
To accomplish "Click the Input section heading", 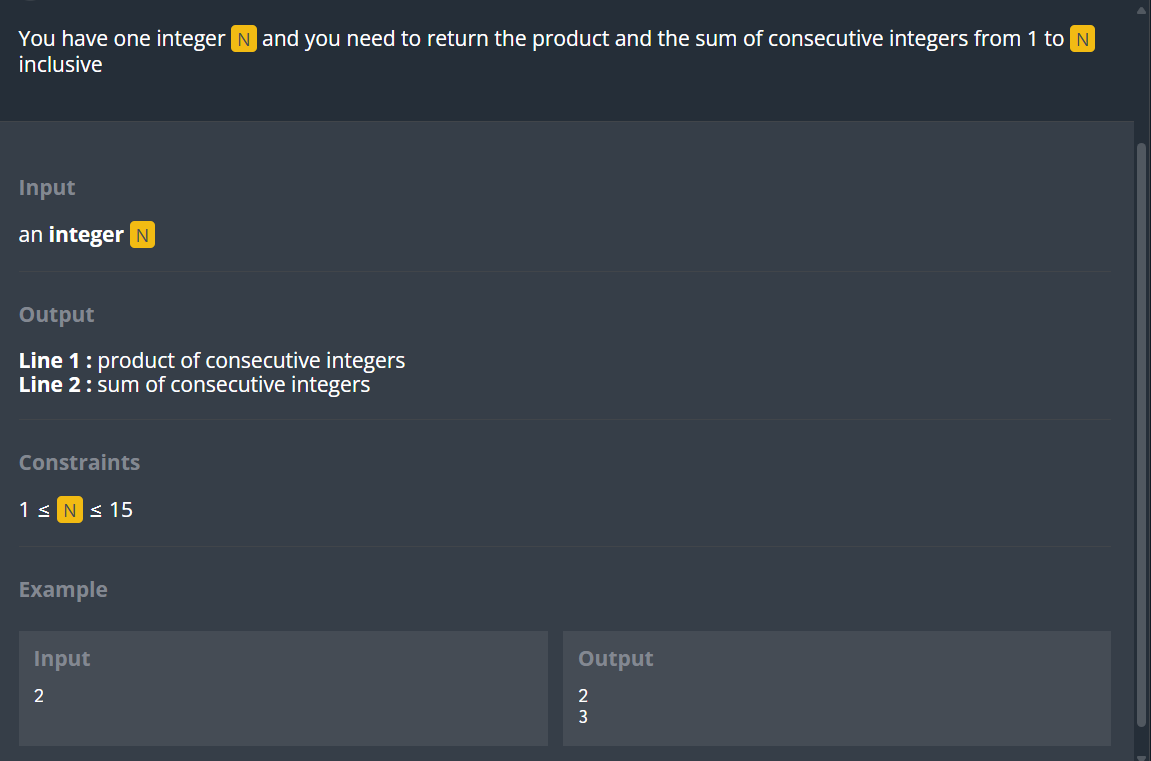I will point(47,188).
